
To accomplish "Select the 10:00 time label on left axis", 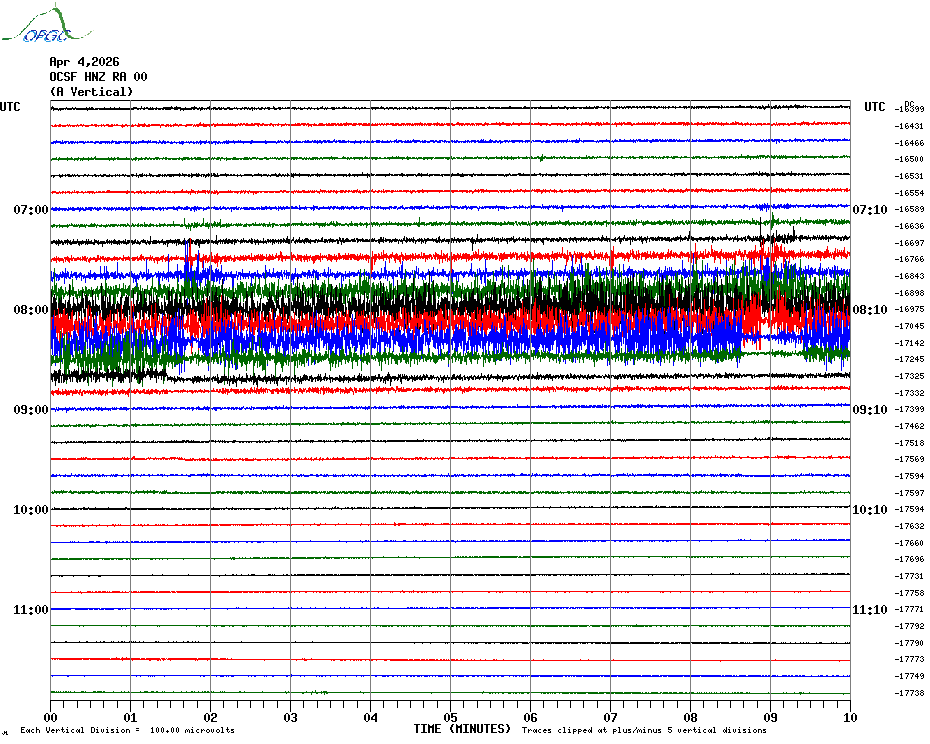I will tap(30, 510).
